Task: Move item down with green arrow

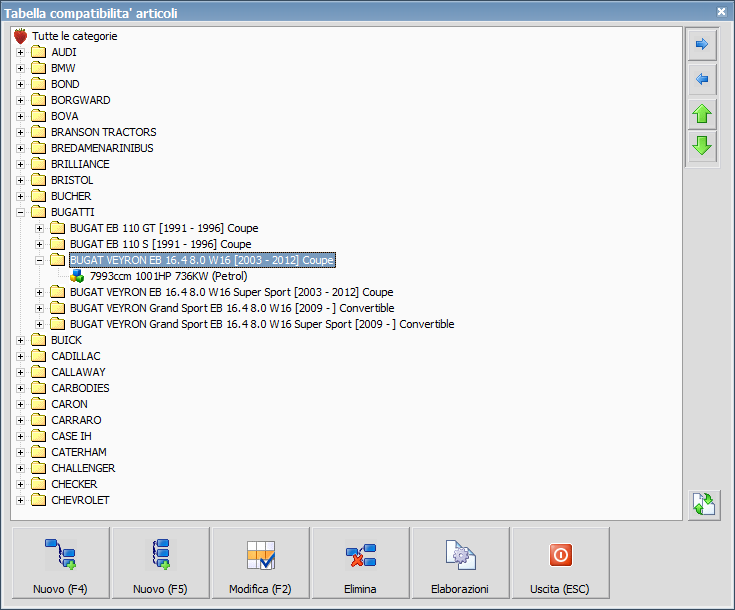Action: [702, 146]
